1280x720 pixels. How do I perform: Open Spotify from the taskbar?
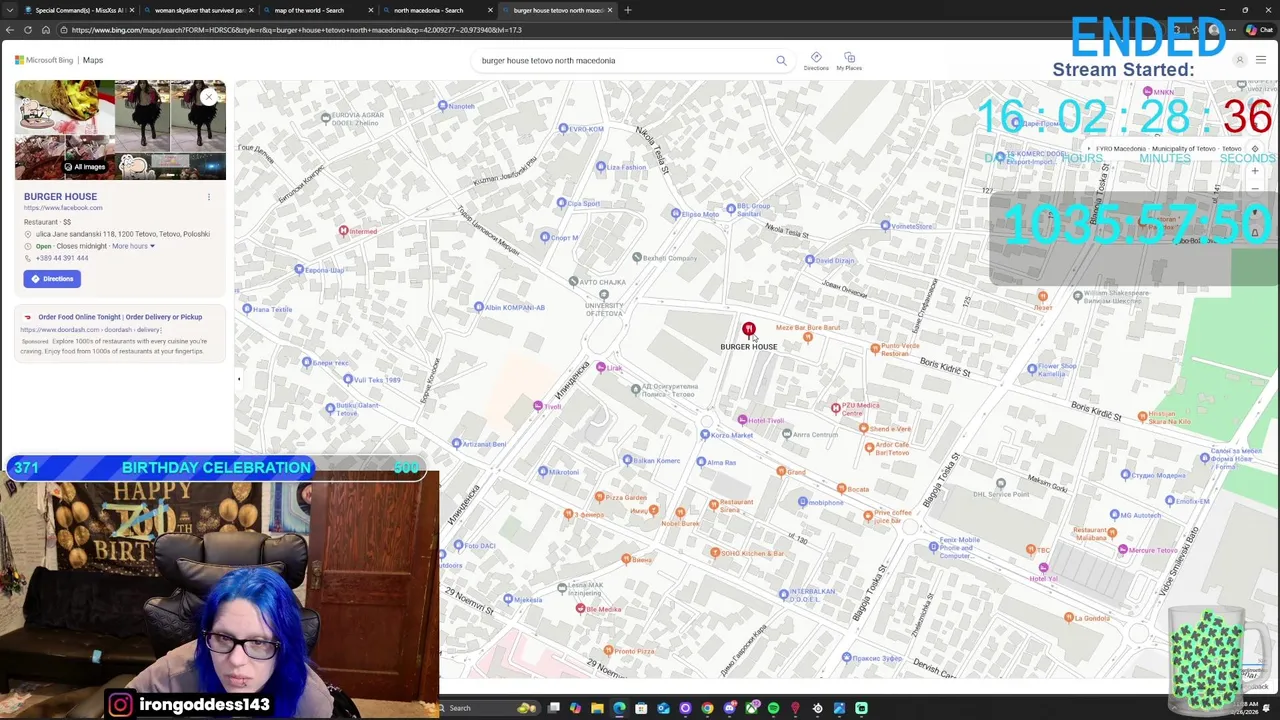pos(773,708)
